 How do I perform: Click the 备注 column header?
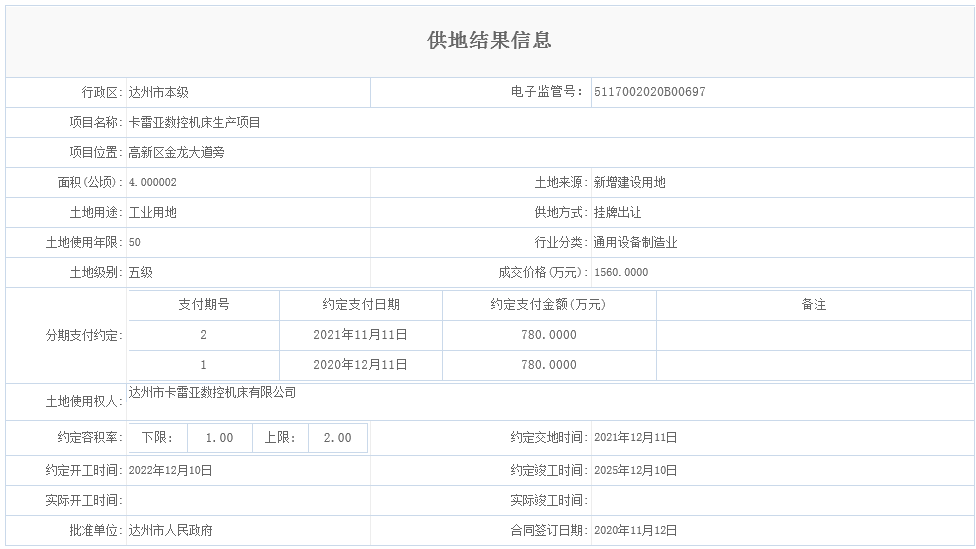point(814,305)
